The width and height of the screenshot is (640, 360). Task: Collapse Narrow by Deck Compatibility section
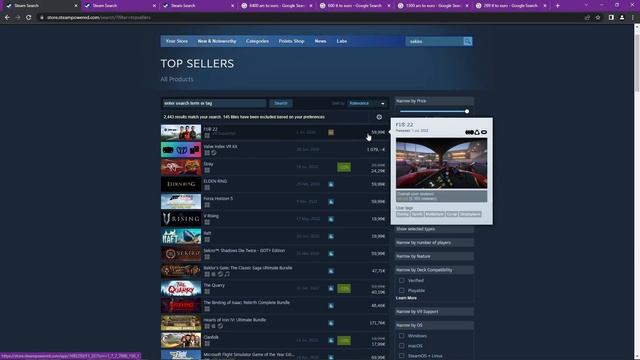coord(434,270)
